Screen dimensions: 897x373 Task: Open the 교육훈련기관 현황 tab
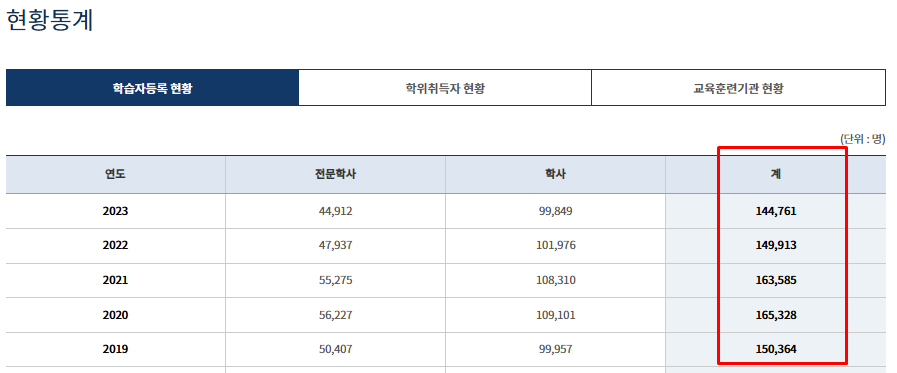739,88
